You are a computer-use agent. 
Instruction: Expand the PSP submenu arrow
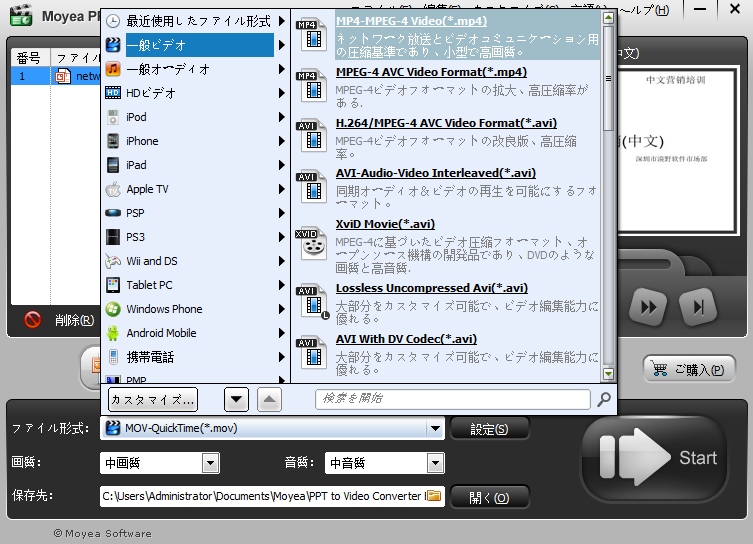(281, 213)
